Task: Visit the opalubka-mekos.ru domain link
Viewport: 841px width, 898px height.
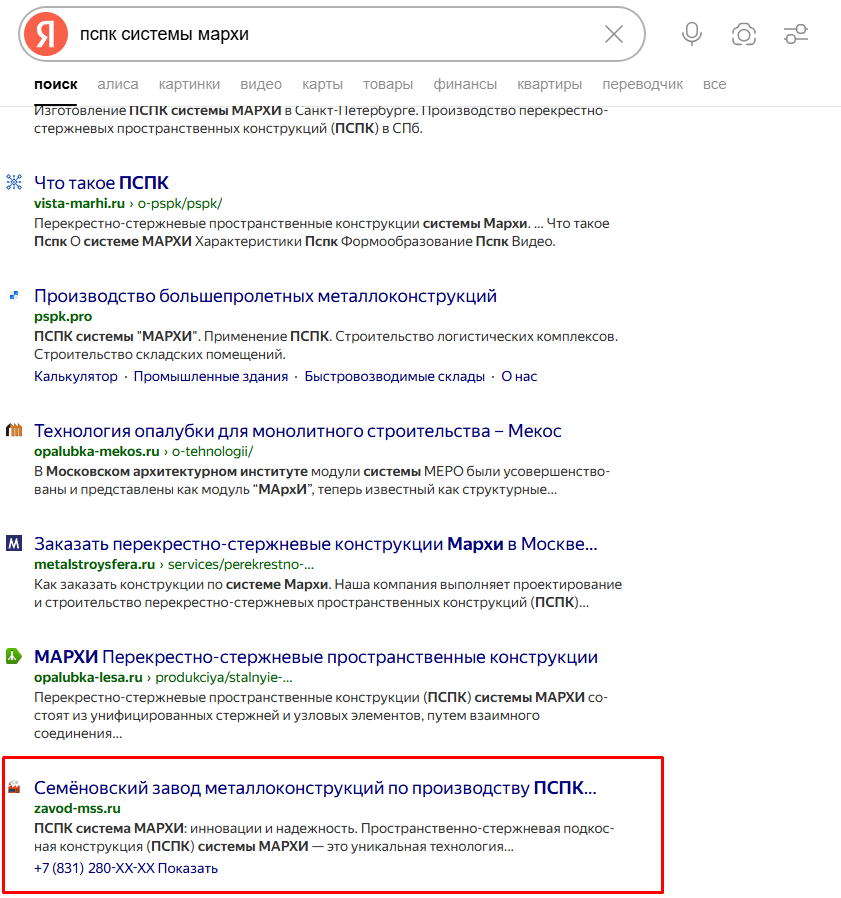Action: point(96,451)
